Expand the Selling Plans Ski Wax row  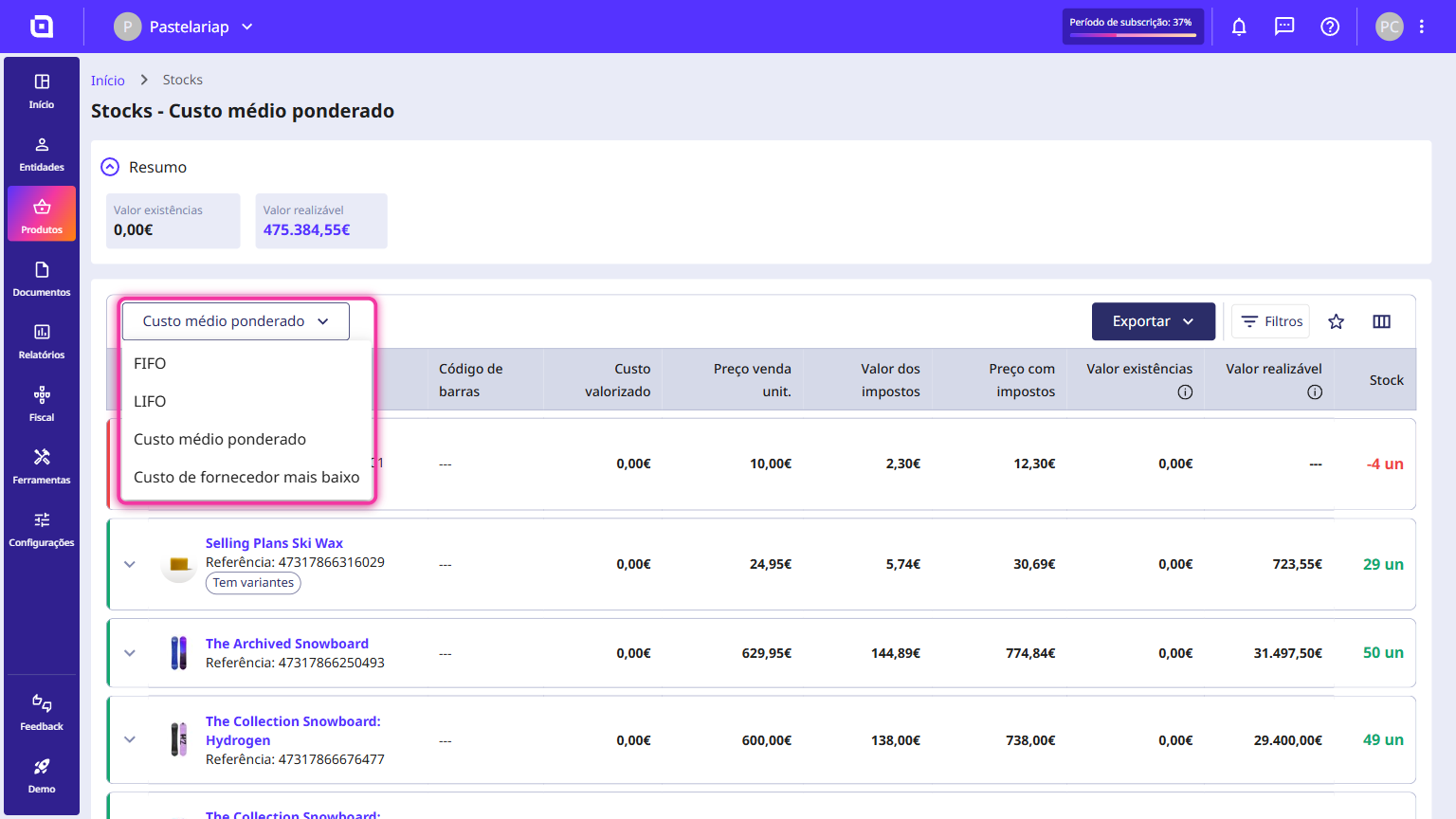click(x=130, y=564)
